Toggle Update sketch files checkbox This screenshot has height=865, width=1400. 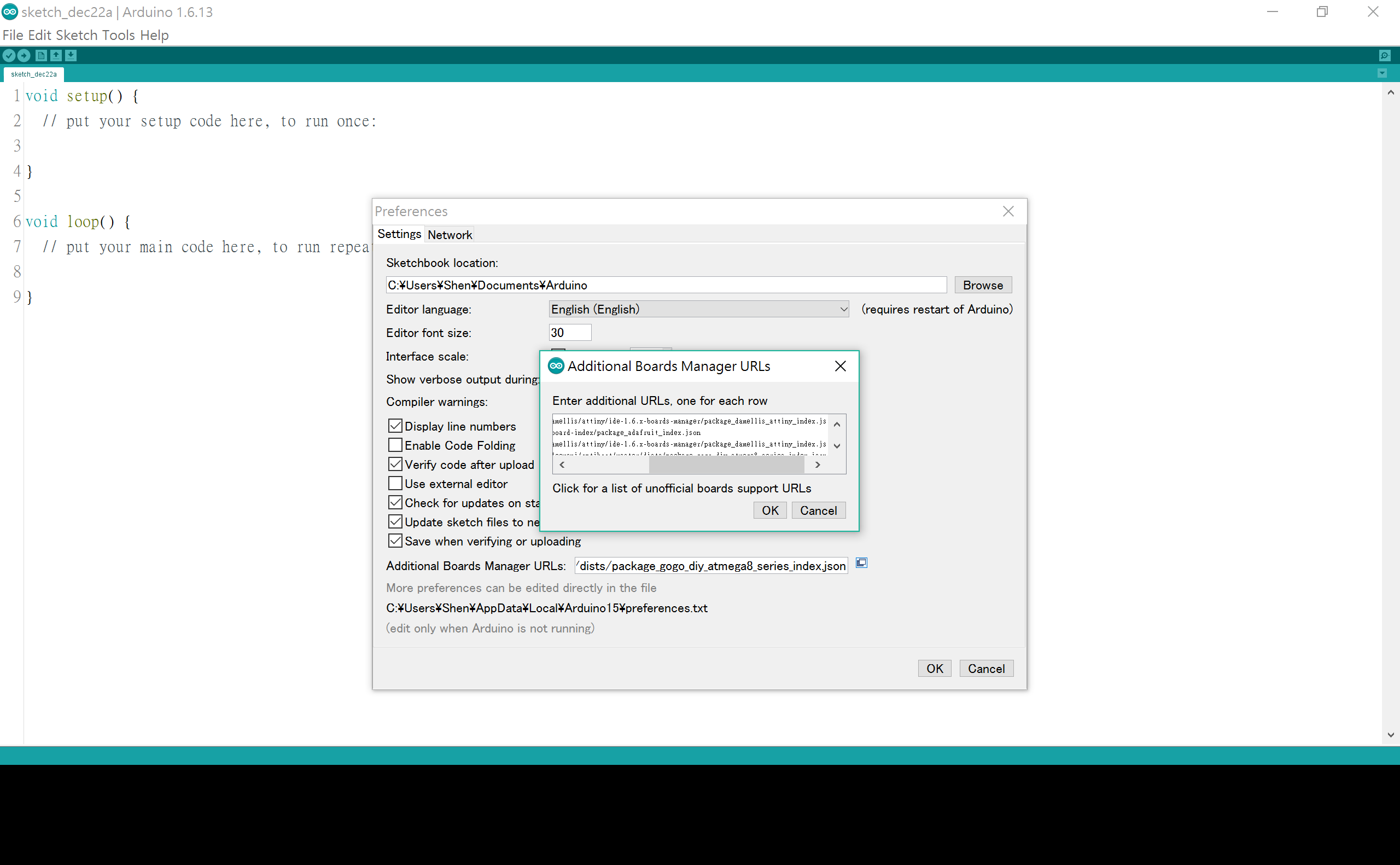[395, 522]
